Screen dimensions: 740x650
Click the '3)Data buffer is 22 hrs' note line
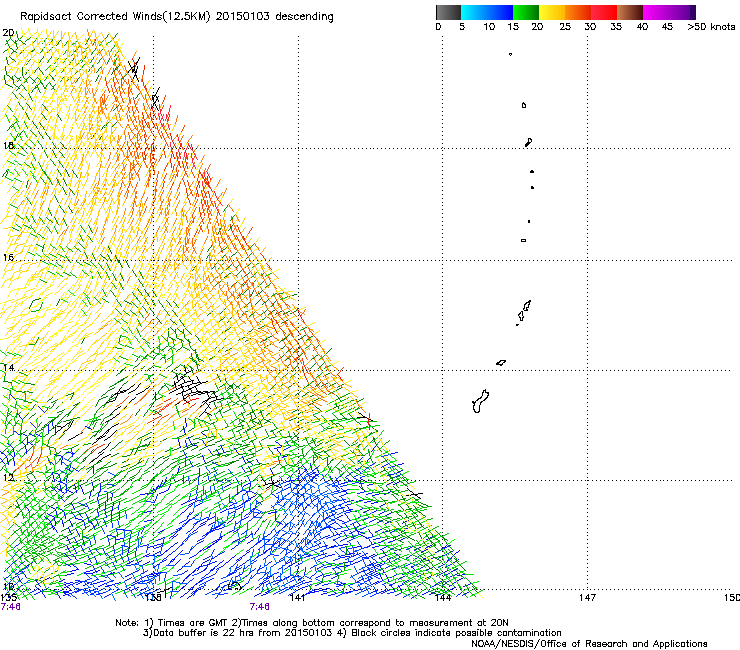(352, 633)
